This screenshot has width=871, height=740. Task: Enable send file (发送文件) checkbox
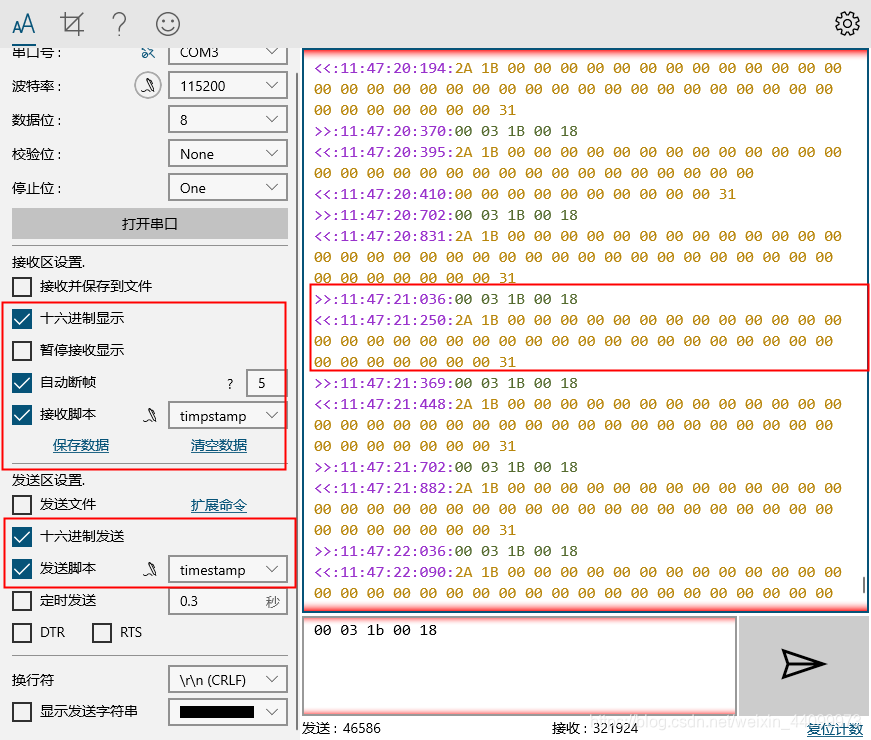click(22, 505)
